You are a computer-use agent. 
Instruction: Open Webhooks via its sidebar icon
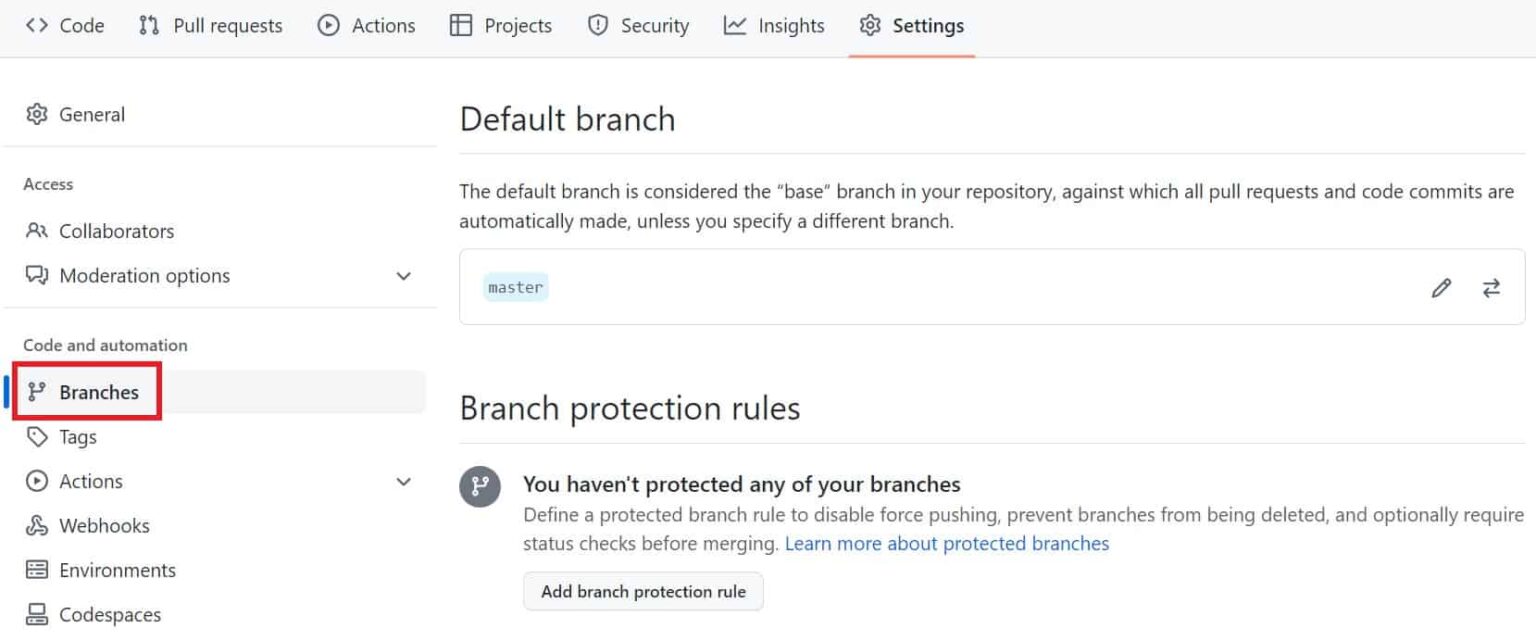pyautogui.click(x=37, y=525)
